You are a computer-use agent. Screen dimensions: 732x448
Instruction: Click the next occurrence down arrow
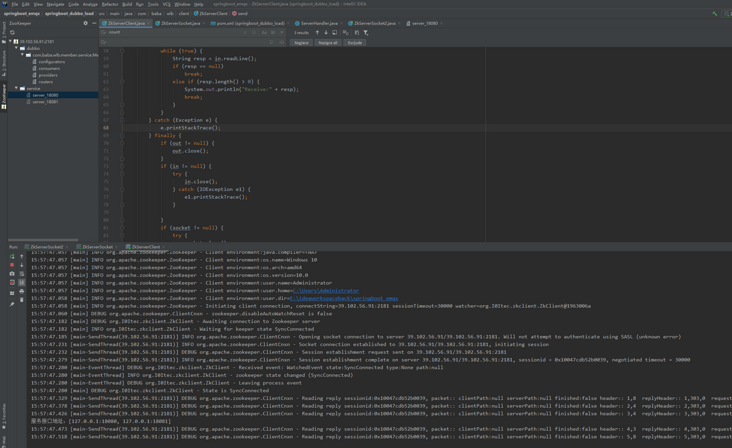[326, 33]
